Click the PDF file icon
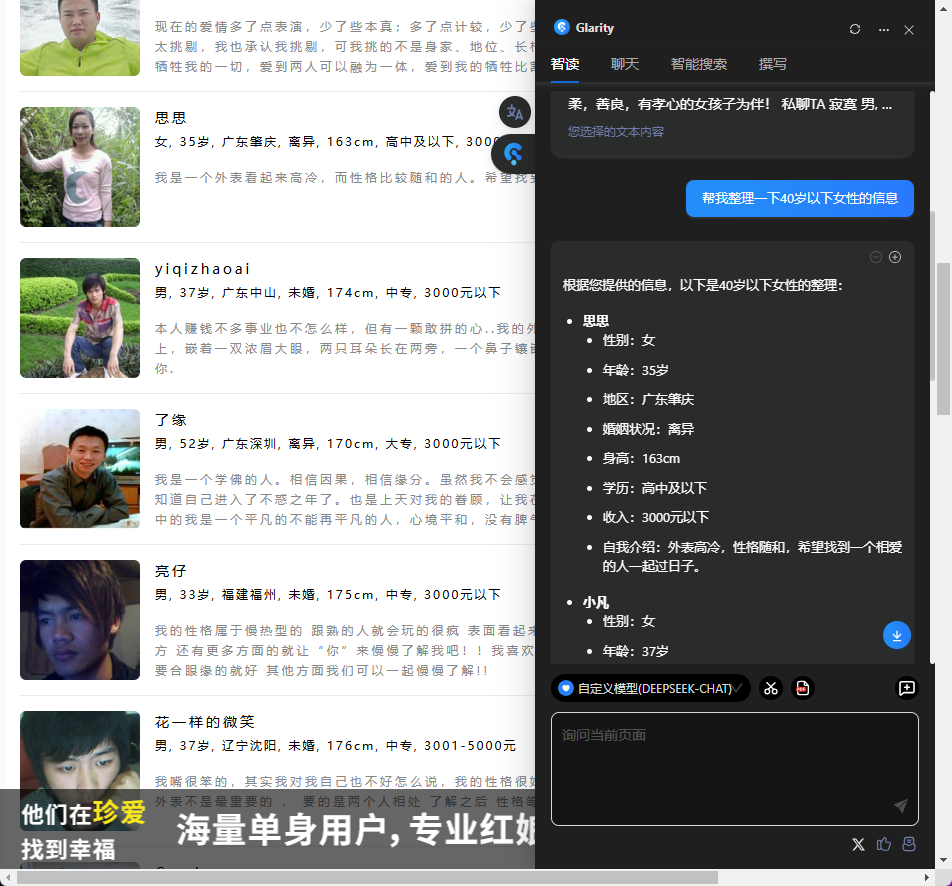The image size is (952, 886). point(802,688)
